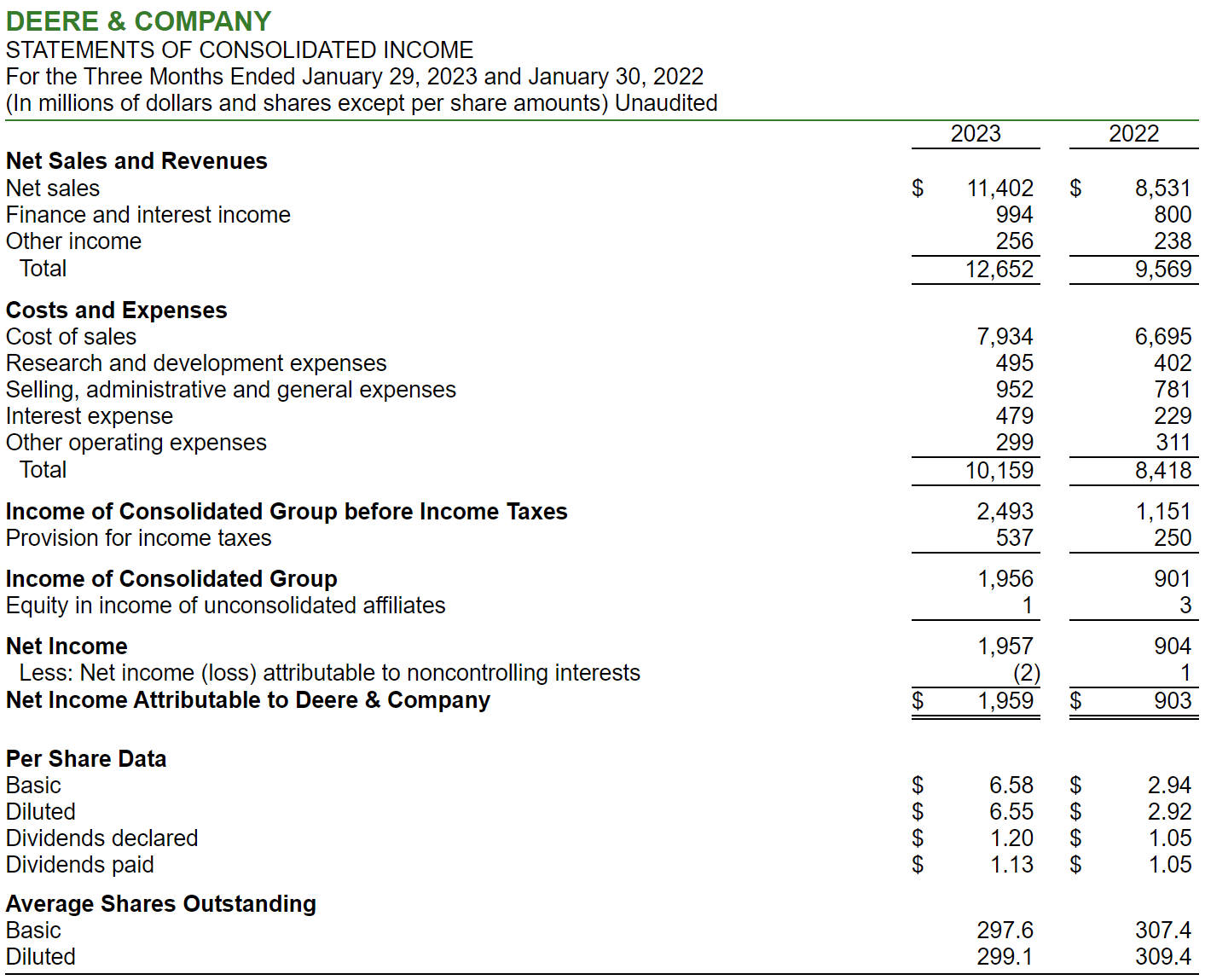Click the 2022 column header

[x=1133, y=134]
